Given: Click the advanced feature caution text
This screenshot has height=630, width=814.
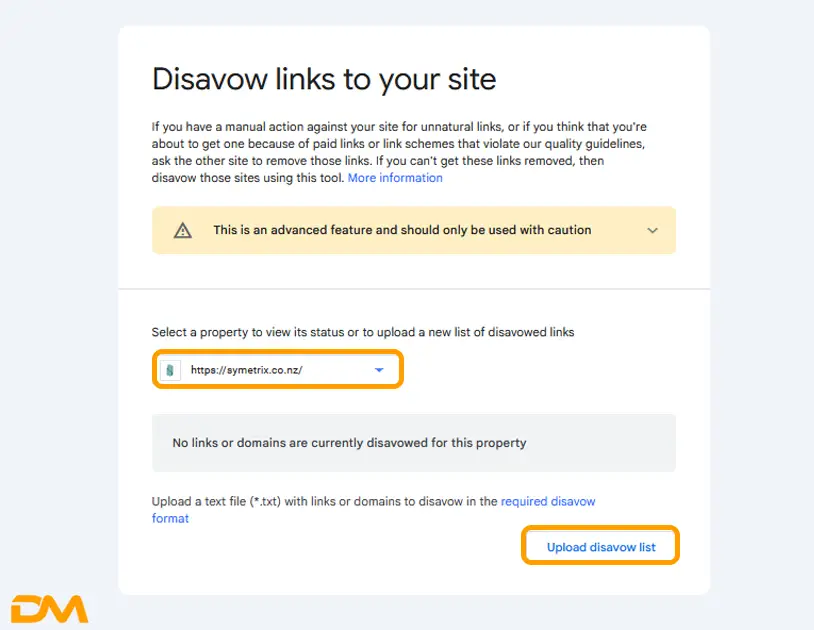Looking at the screenshot, I should coord(402,230).
